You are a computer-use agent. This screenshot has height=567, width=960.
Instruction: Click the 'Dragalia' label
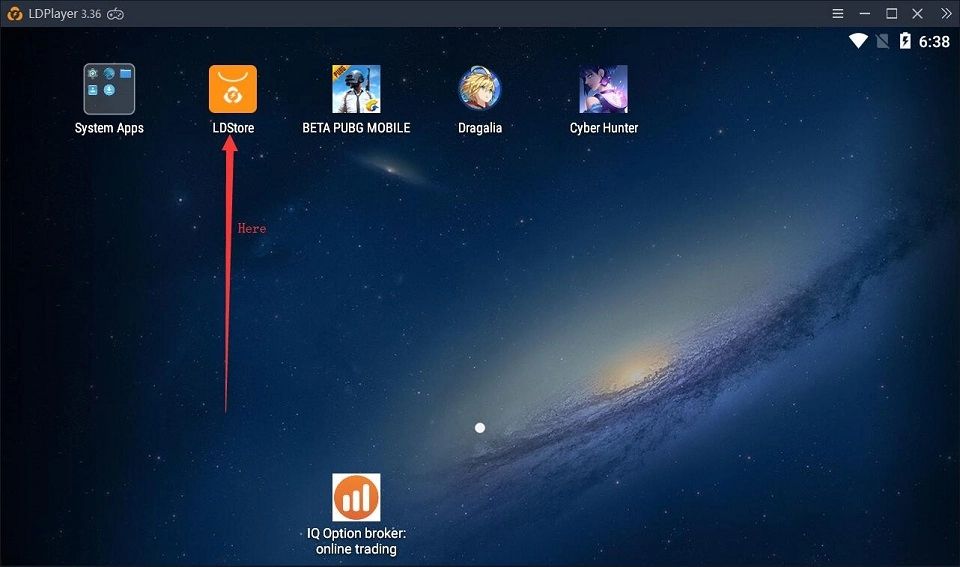[480, 128]
